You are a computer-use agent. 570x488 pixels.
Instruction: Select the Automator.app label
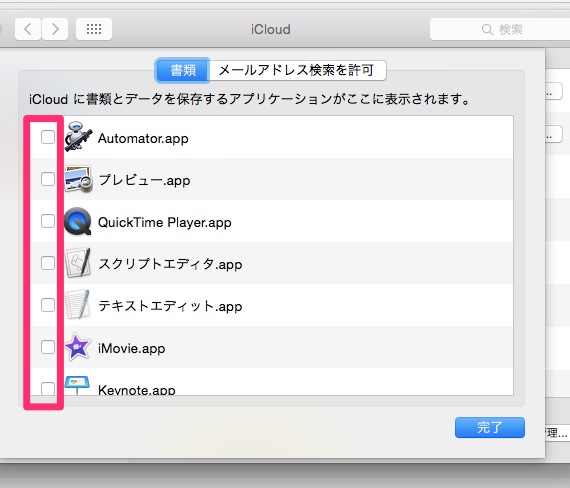pos(143,139)
